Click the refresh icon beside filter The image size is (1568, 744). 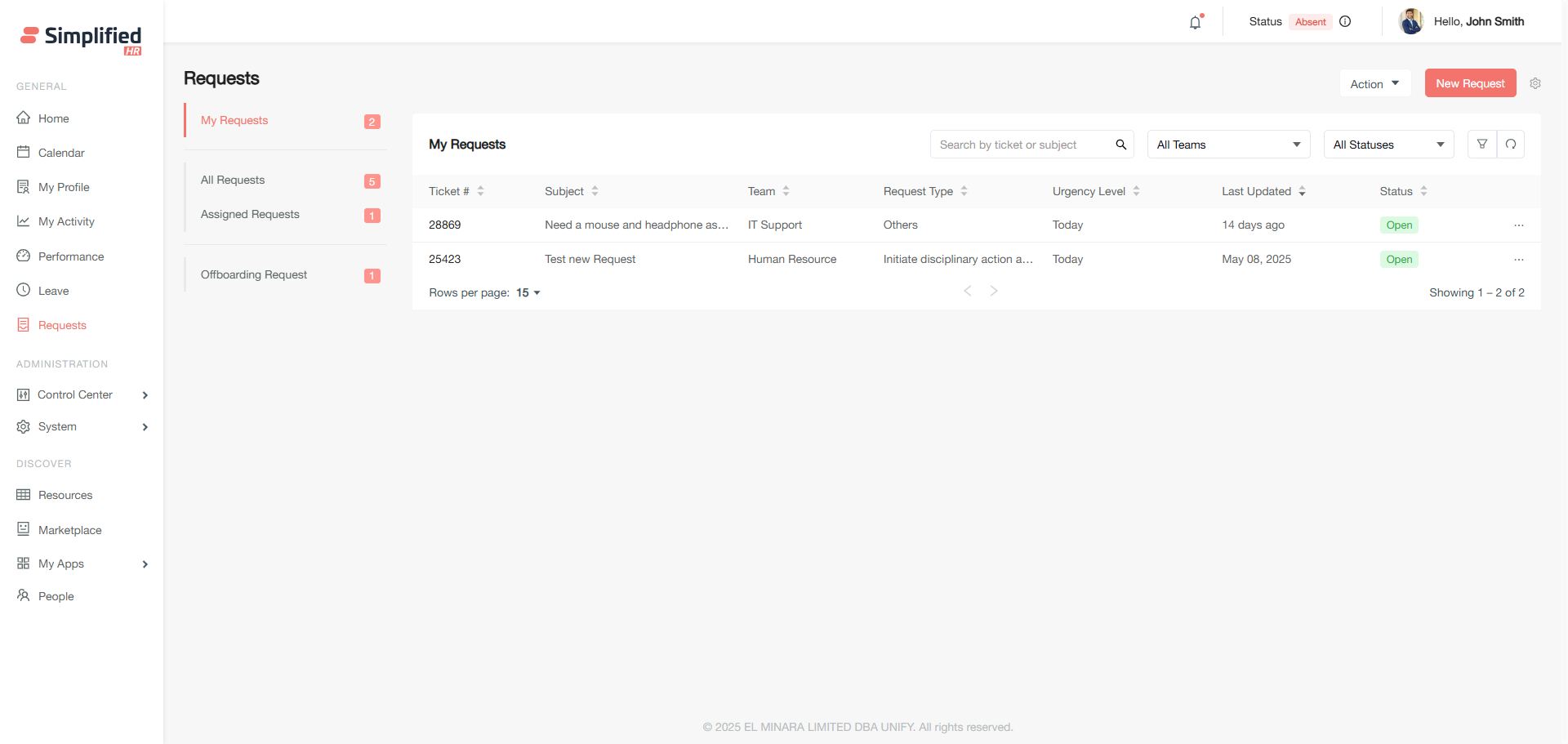tap(1511, 145)
